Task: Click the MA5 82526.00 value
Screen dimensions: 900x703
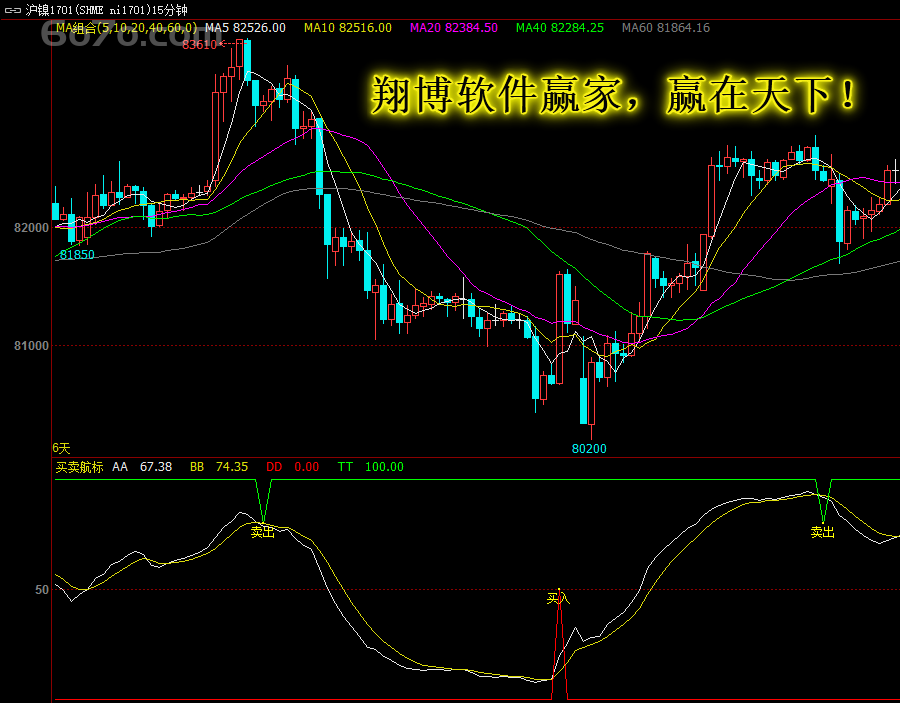Action: pos(245,28)
